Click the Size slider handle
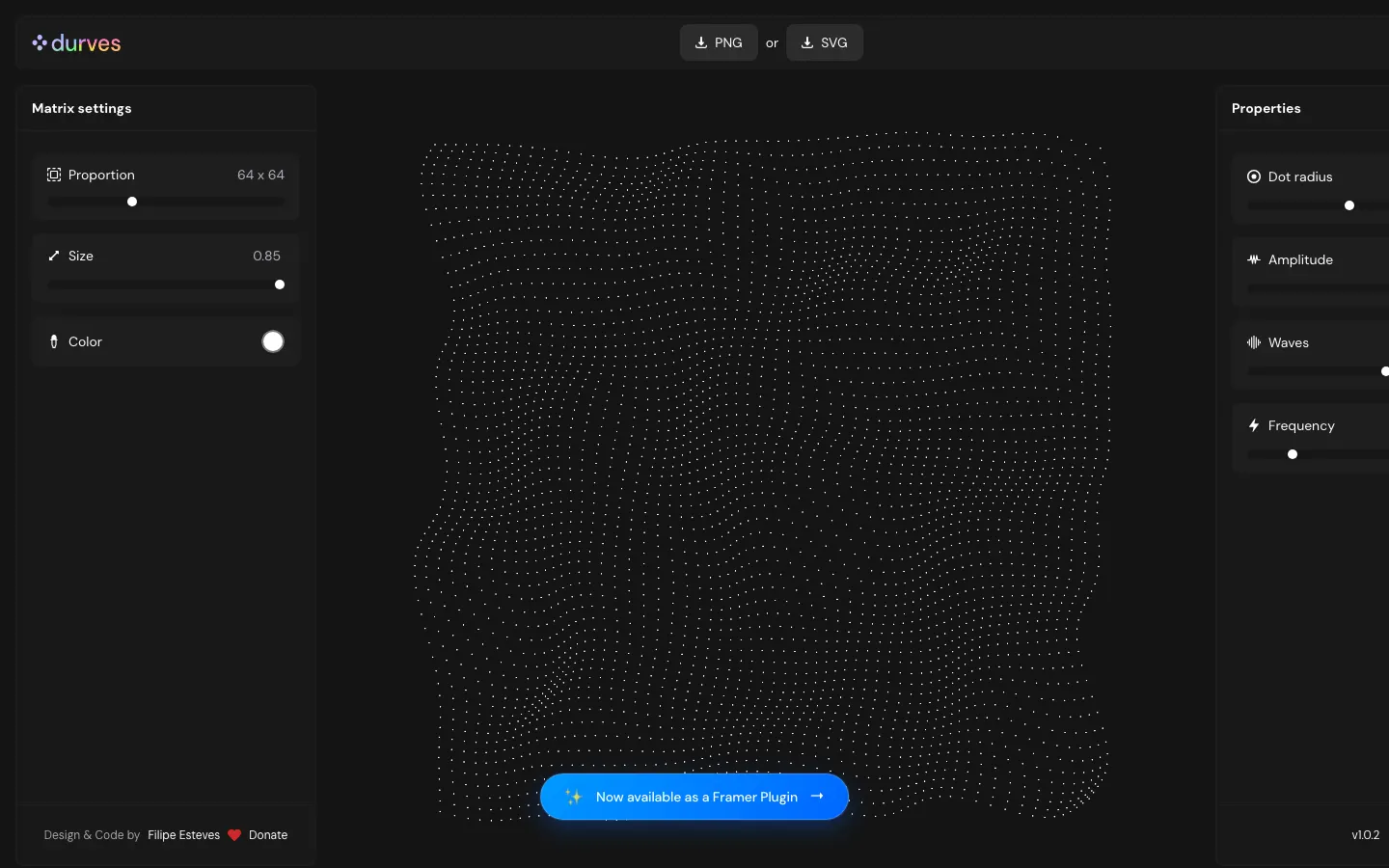1389x868 pixels. 280,285
